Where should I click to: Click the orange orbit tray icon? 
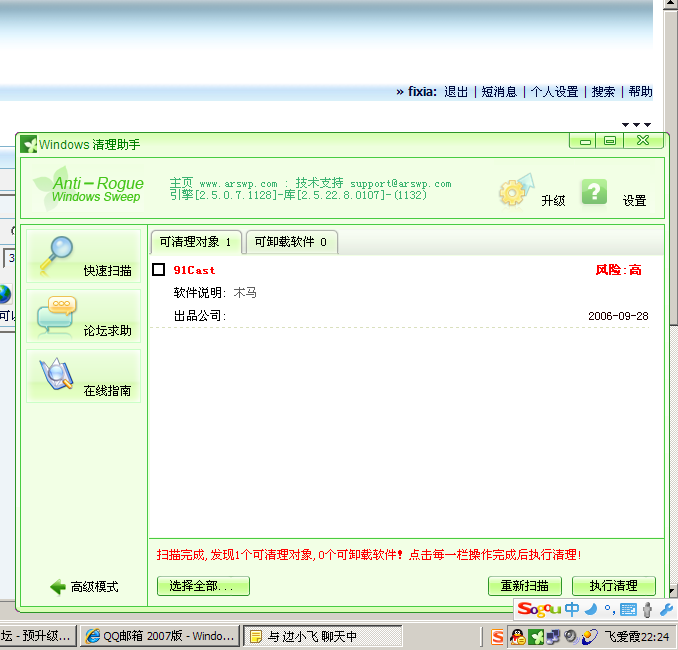point(589,637)
